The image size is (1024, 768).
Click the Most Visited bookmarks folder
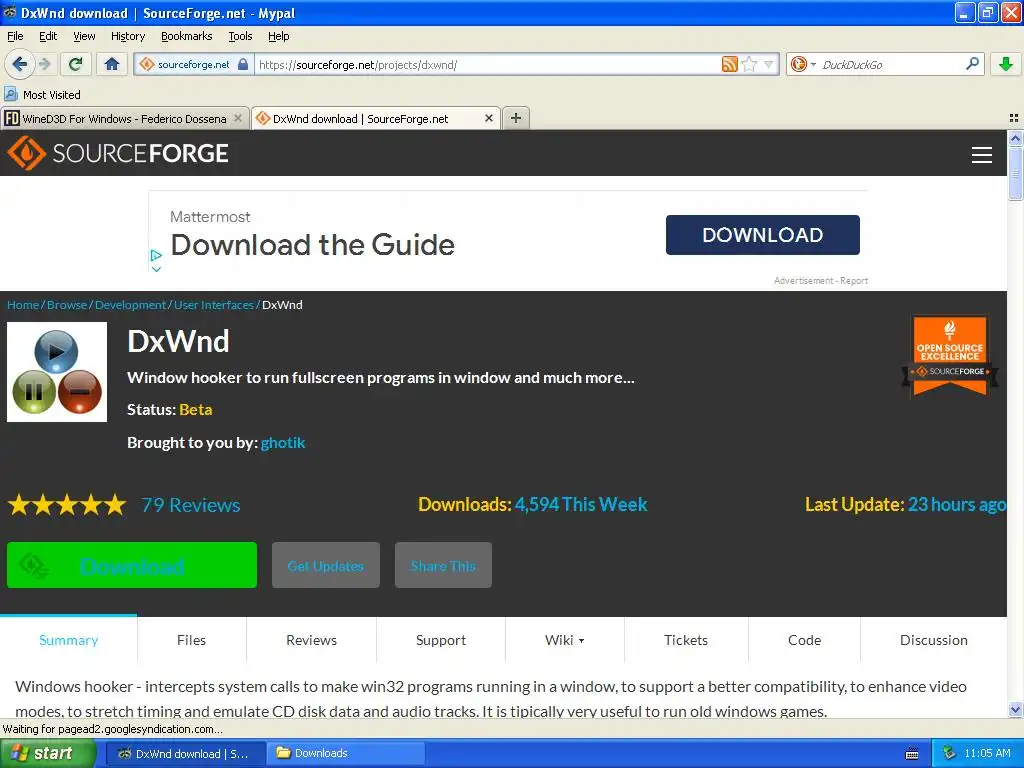43,95
